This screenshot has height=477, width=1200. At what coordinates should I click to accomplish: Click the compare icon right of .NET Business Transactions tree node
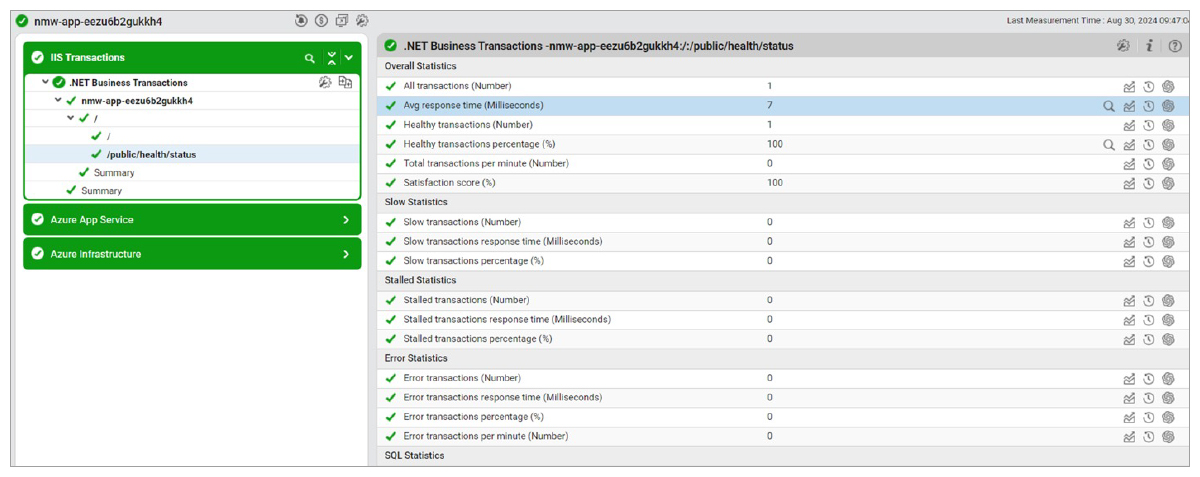344,83
